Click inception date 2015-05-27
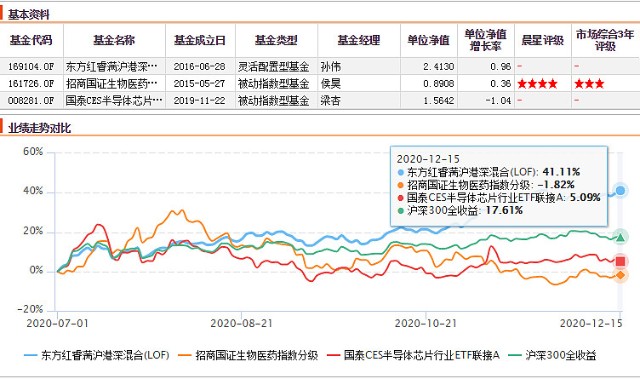 coord(200,84)
